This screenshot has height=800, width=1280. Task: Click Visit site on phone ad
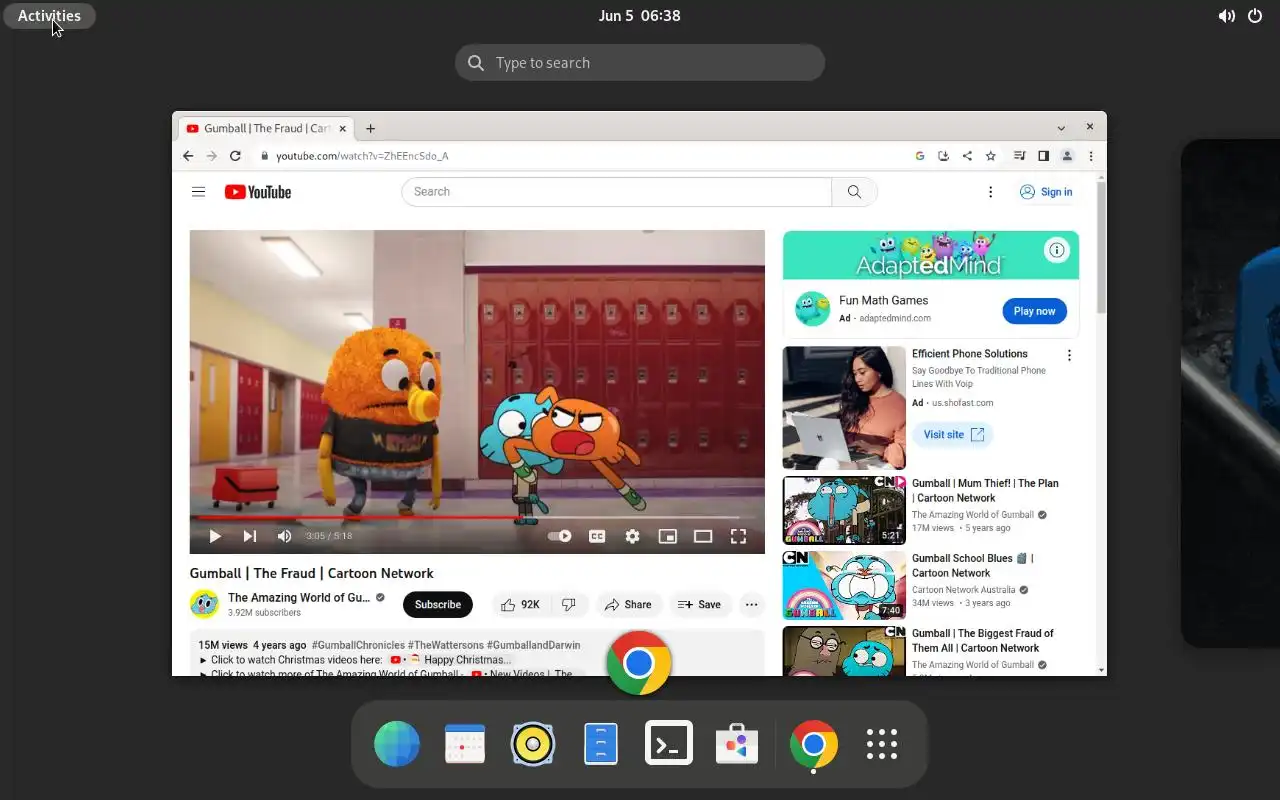pyautogui.click(x=952, y=434)
